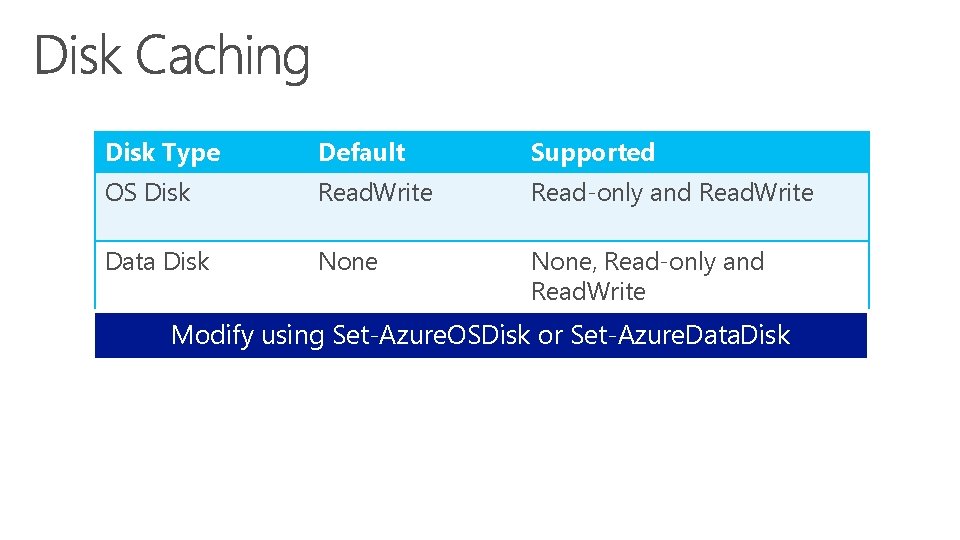The width and height of the screenshot is (960, 540).
Task: Click the word Disk in the title
Action: (x=78, y=55)
